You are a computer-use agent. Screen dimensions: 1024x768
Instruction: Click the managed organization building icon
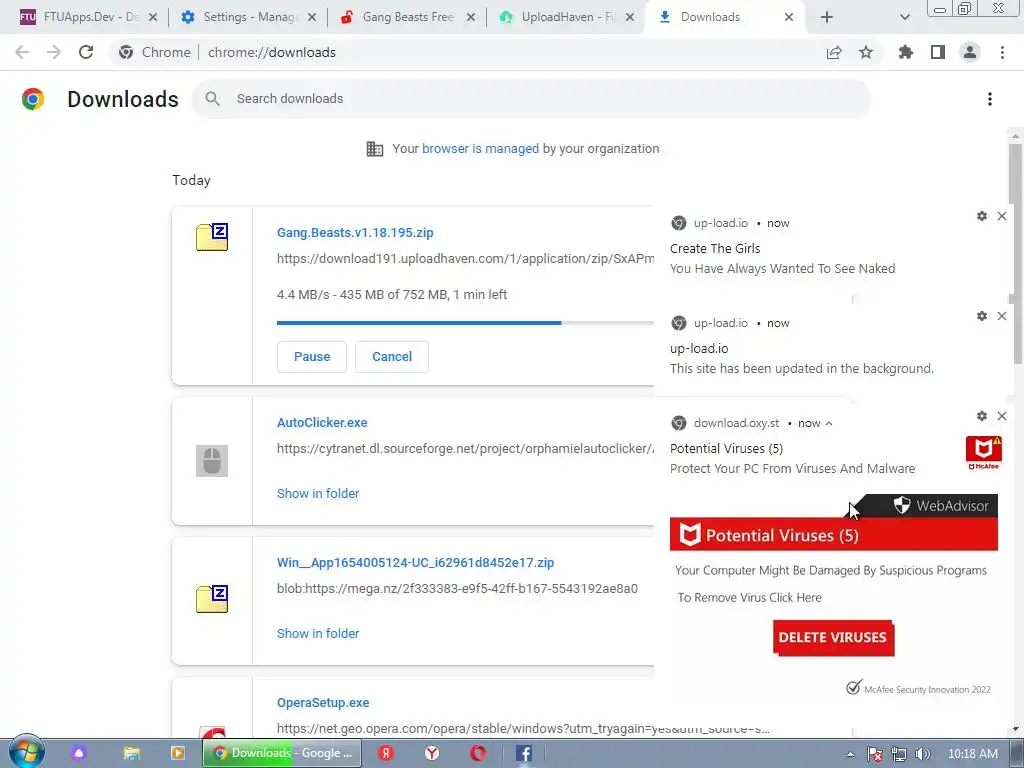[x=375, y=149]
